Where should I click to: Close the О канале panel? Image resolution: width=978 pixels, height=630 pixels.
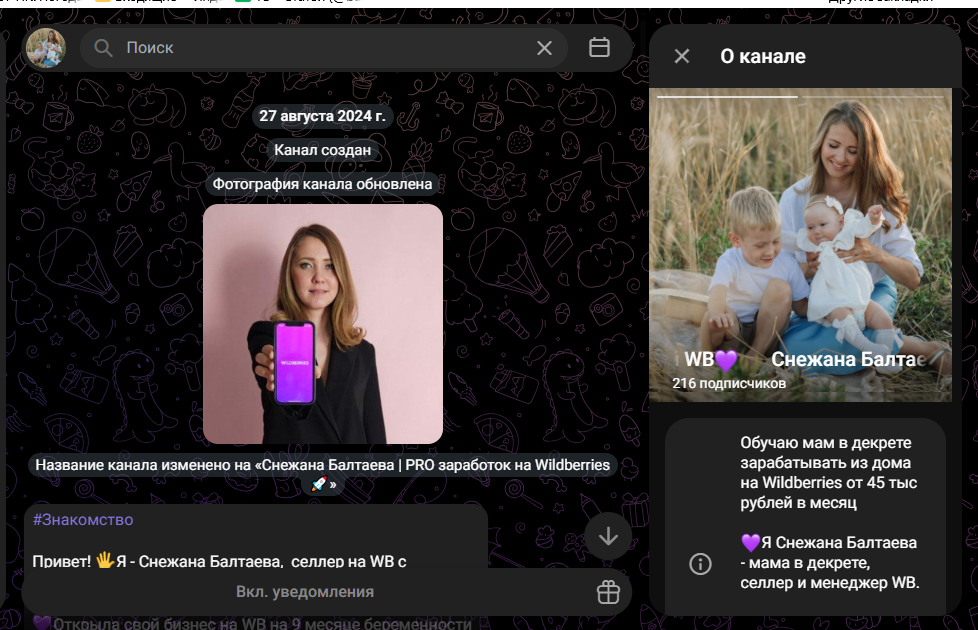[x=682, y=56]
